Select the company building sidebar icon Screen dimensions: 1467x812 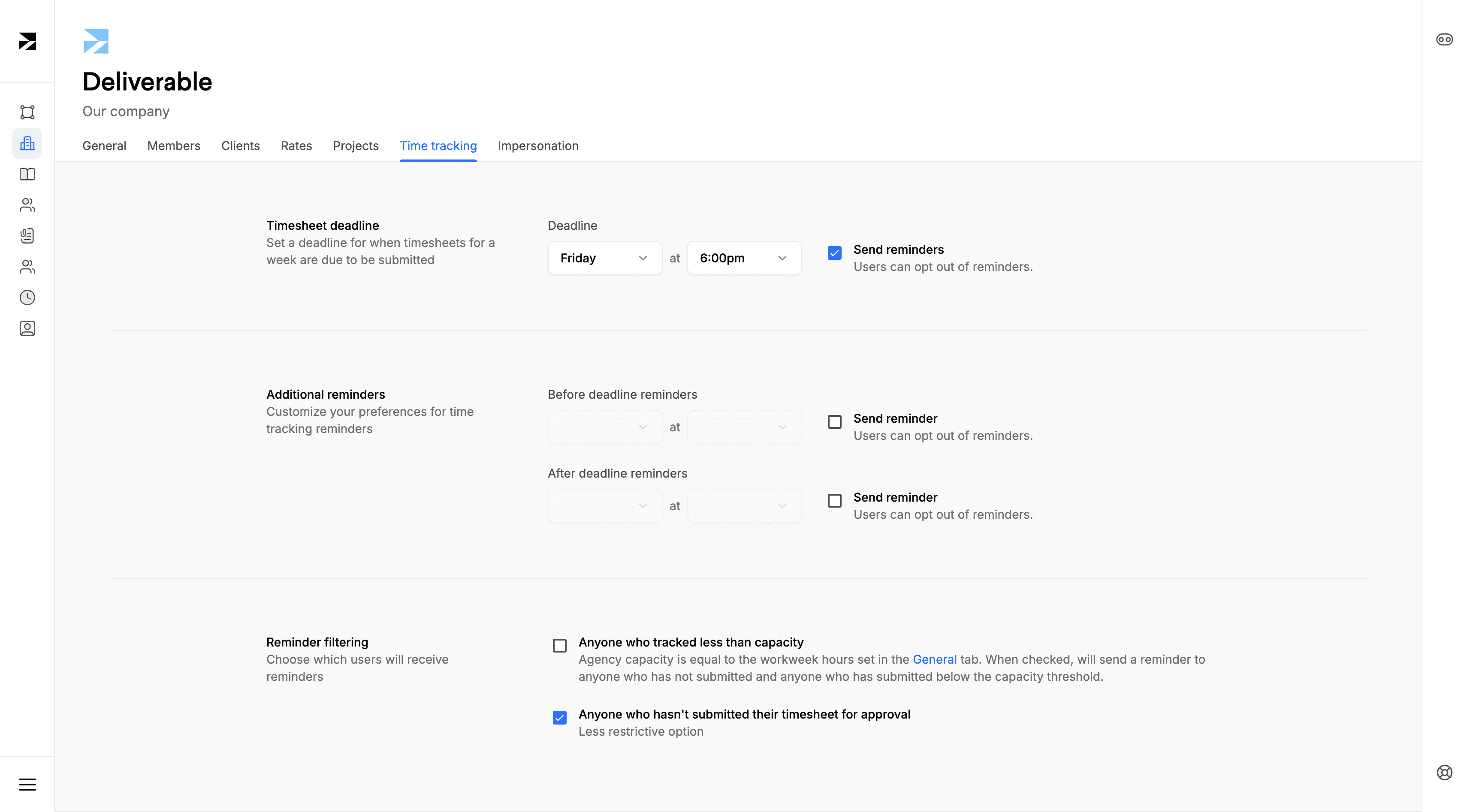(27, 143)
